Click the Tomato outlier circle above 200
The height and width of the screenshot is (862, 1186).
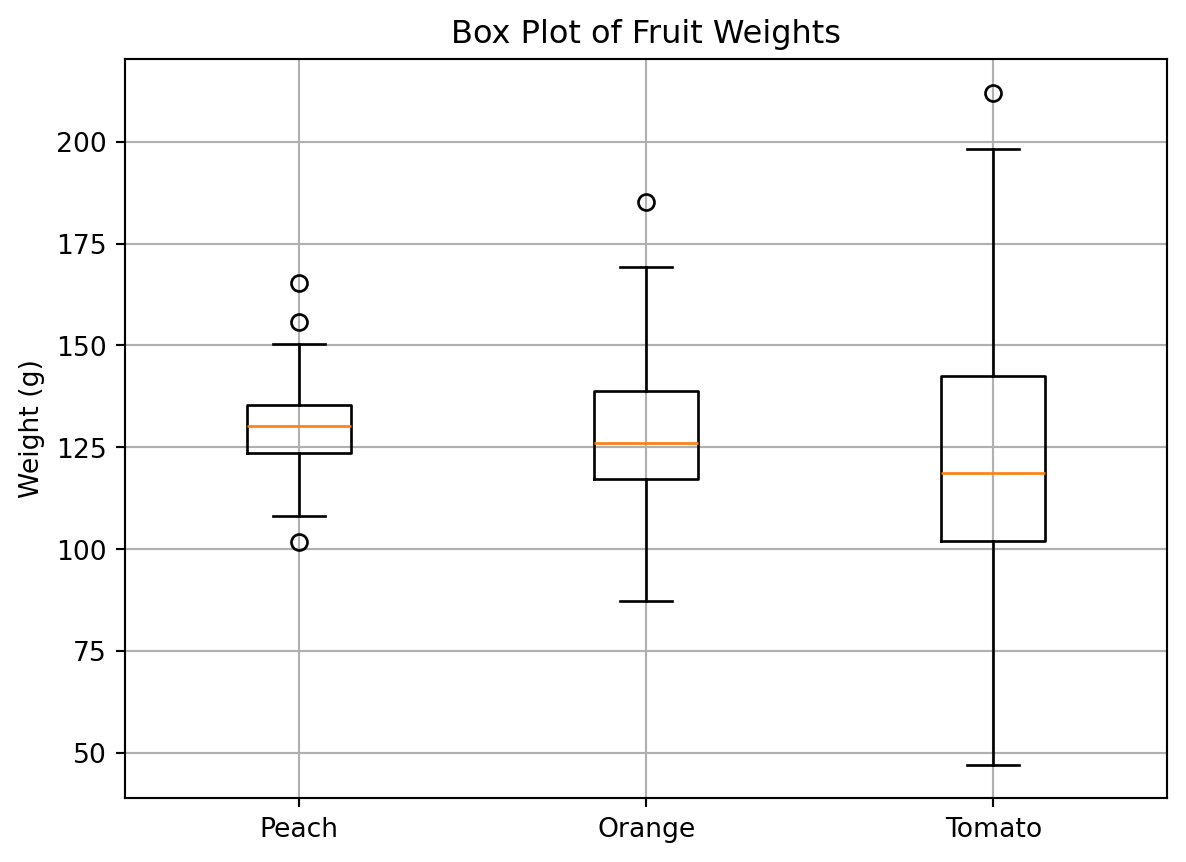(x=993, y=93)
